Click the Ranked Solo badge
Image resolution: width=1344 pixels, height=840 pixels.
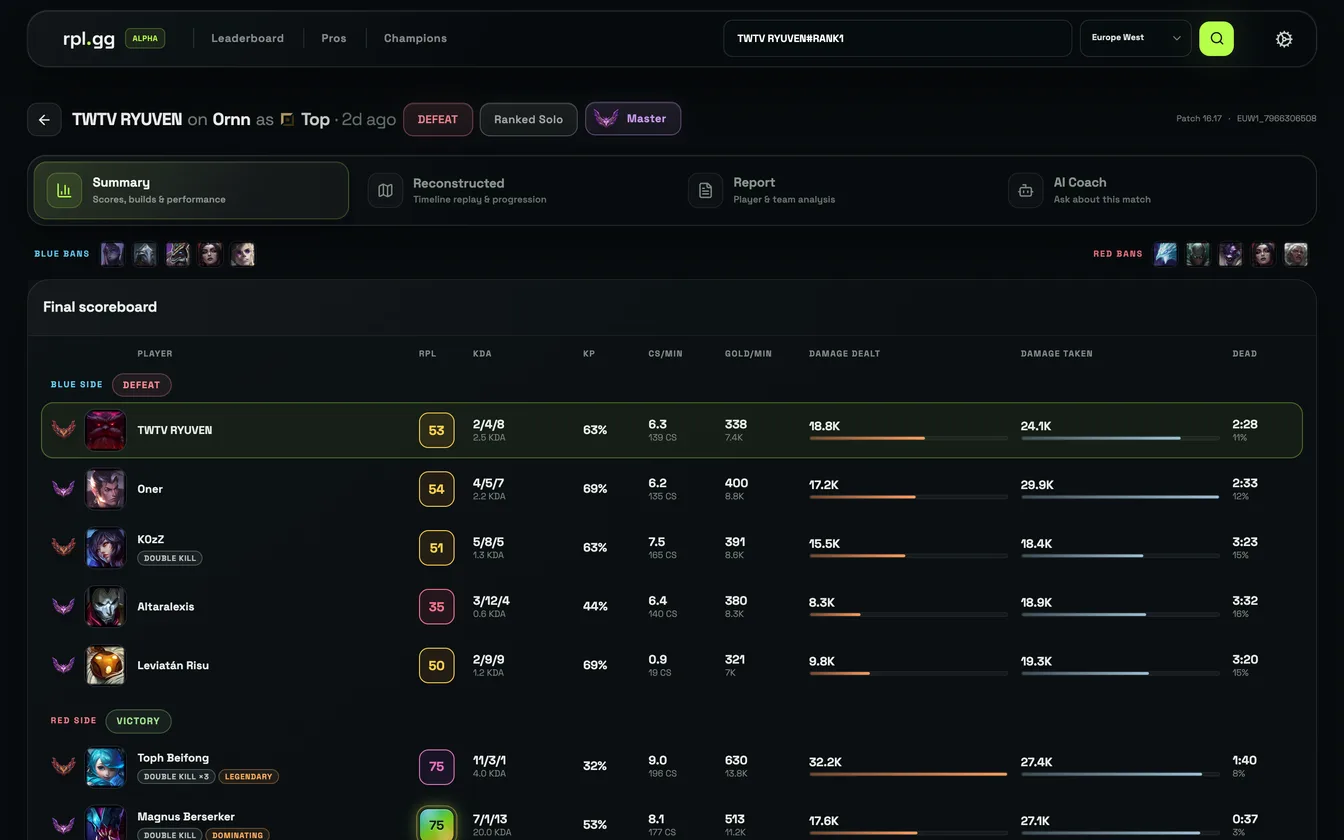coord(528,119)
